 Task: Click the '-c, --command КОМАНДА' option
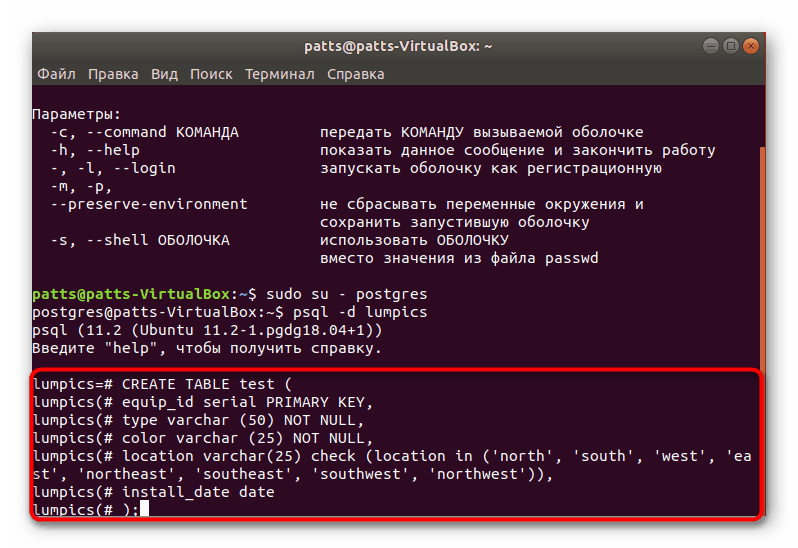click(x=145, y=132)
